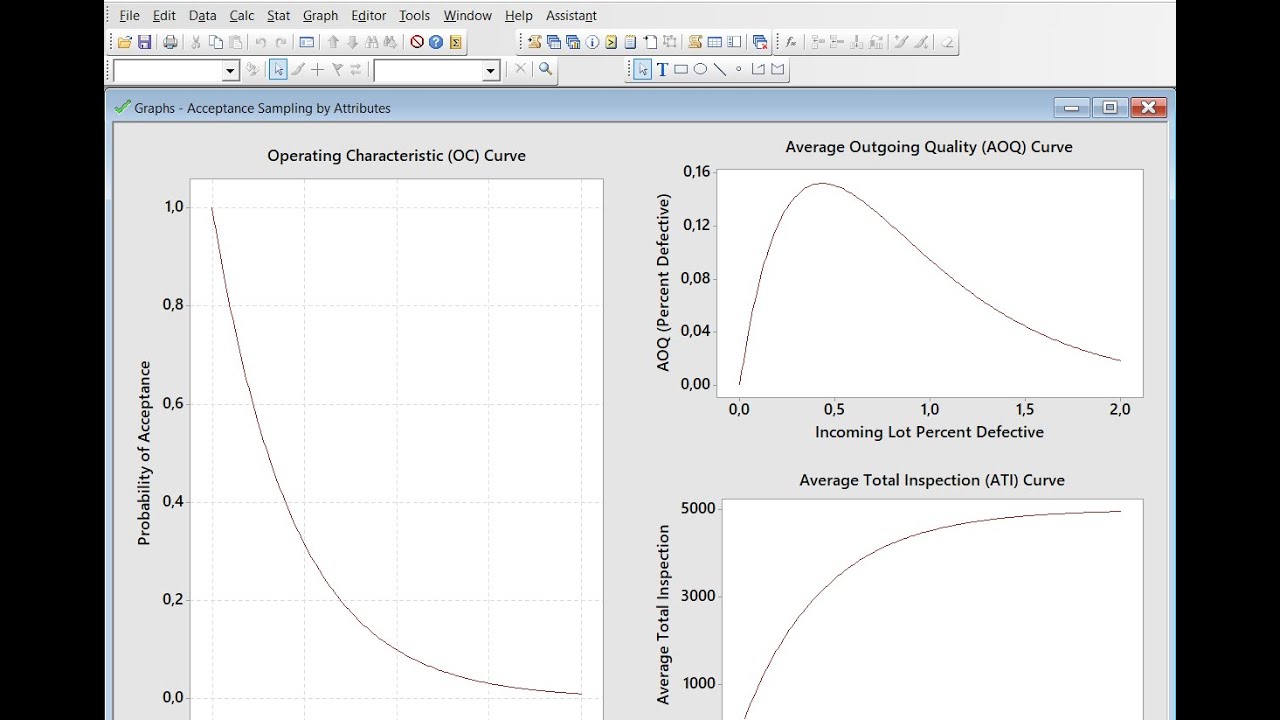Click the Undo arrow icon
Image resolution: width=1280 pixels, height=720 pixels.
[x=261, y=42]
